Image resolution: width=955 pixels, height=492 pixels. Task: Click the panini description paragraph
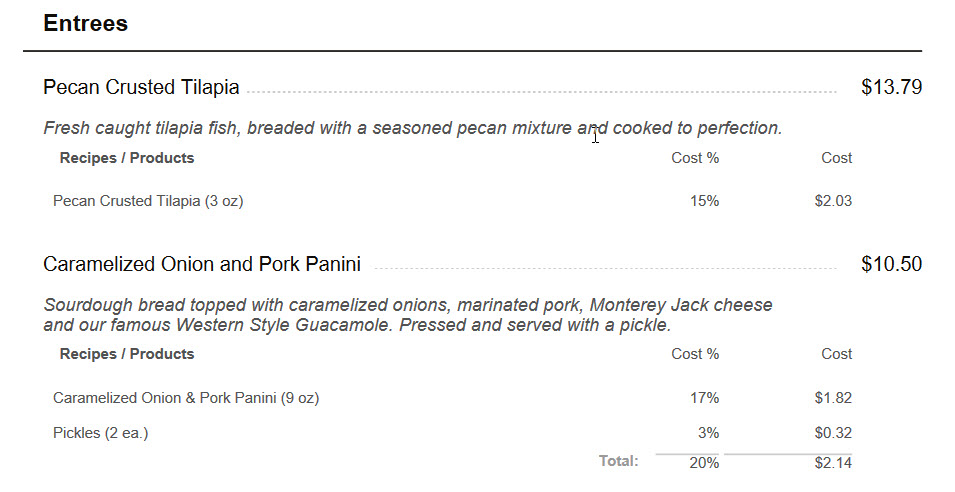coord(407,315)
